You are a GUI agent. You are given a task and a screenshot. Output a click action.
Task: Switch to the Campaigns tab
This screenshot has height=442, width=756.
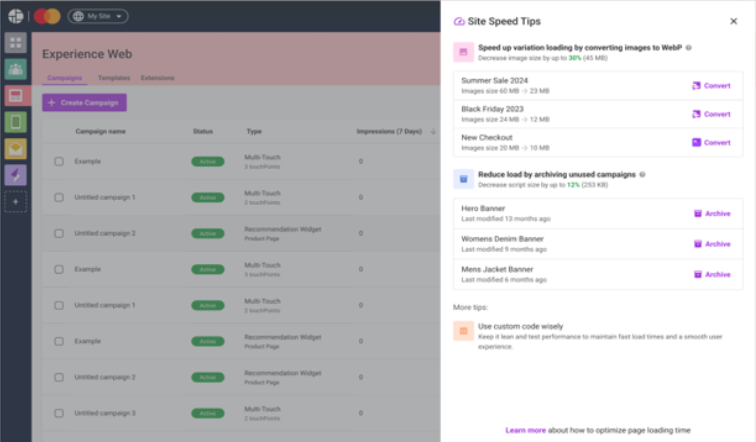65,78
